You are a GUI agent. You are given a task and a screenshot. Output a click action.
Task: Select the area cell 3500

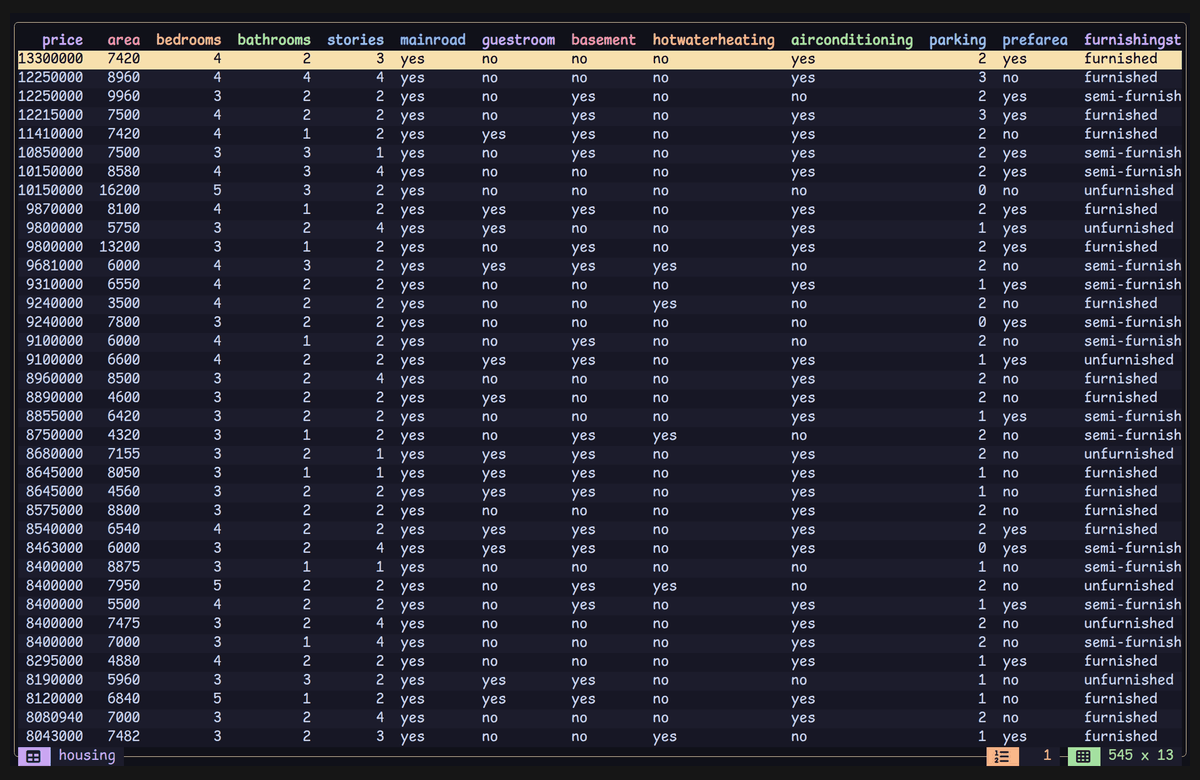pos(124,304)
